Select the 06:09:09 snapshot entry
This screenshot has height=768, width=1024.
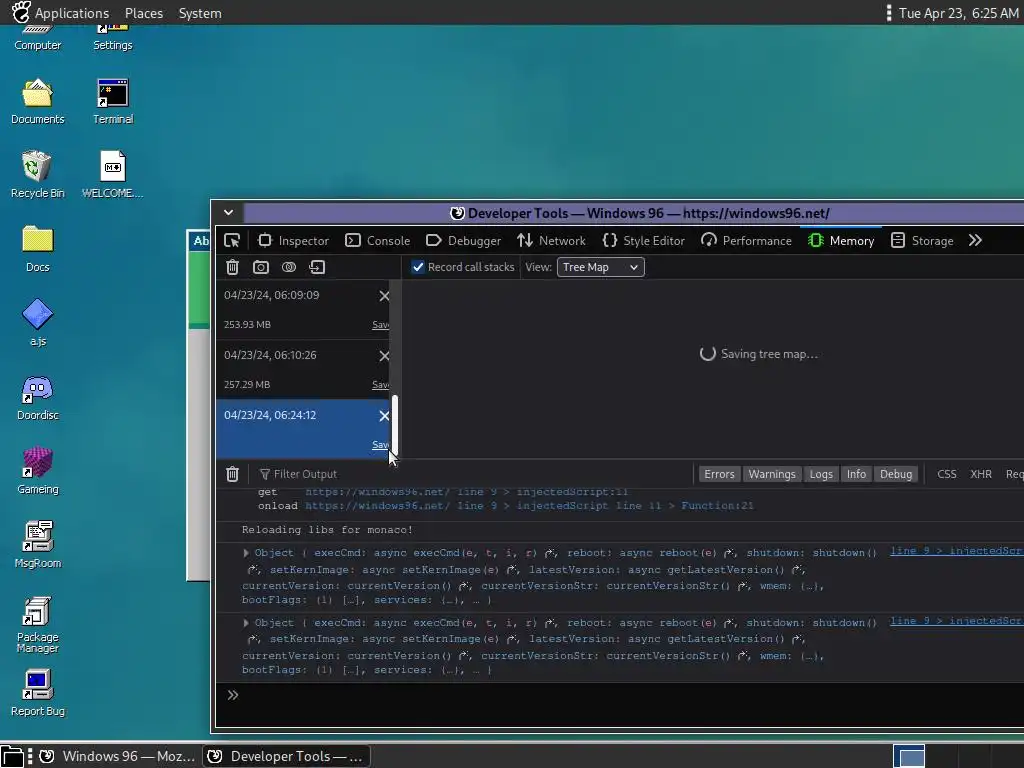tap(302, 310)
